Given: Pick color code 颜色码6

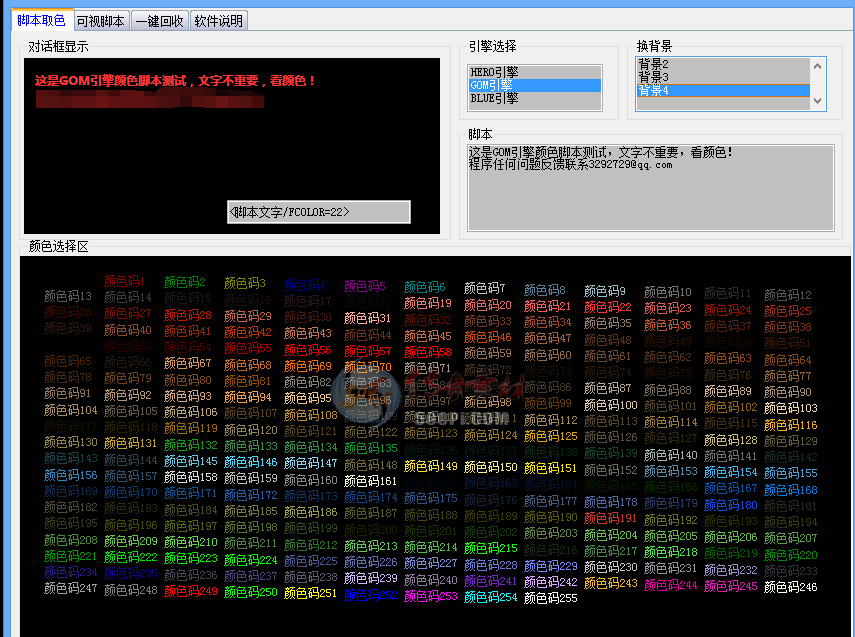Looking at the screenshot, I should (425, 287).
